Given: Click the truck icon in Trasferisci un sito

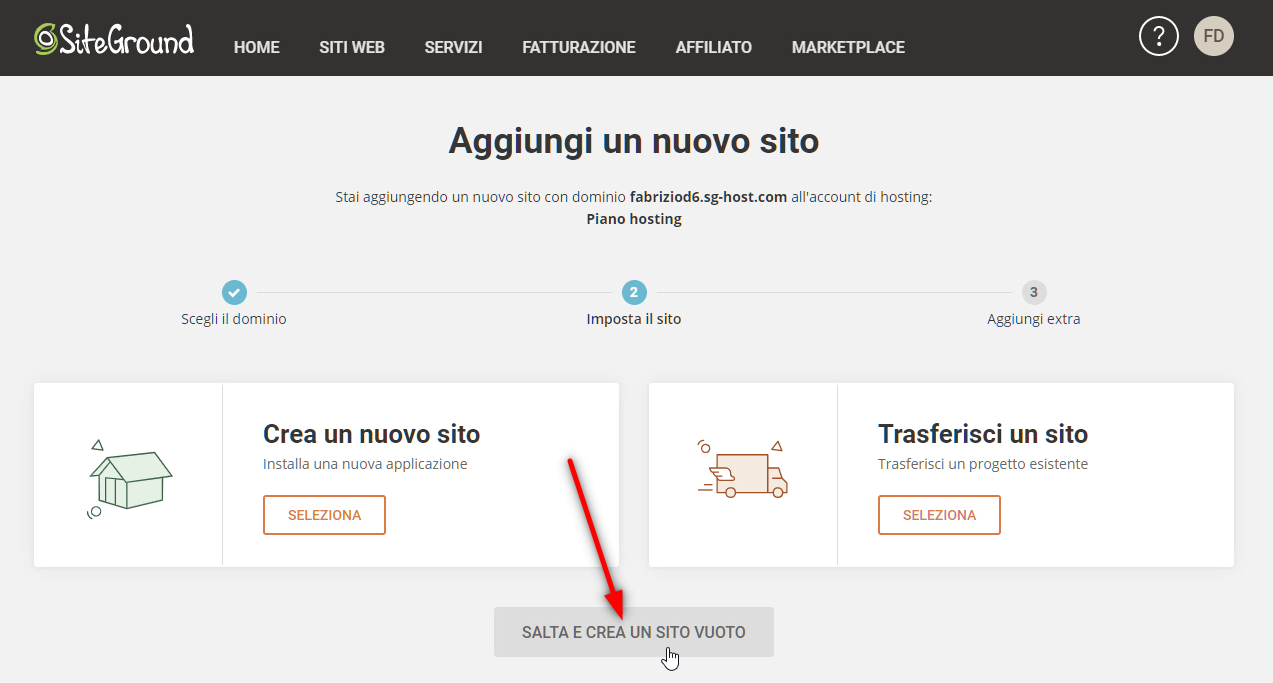Looking at the screenshot, I should [742, 468].
